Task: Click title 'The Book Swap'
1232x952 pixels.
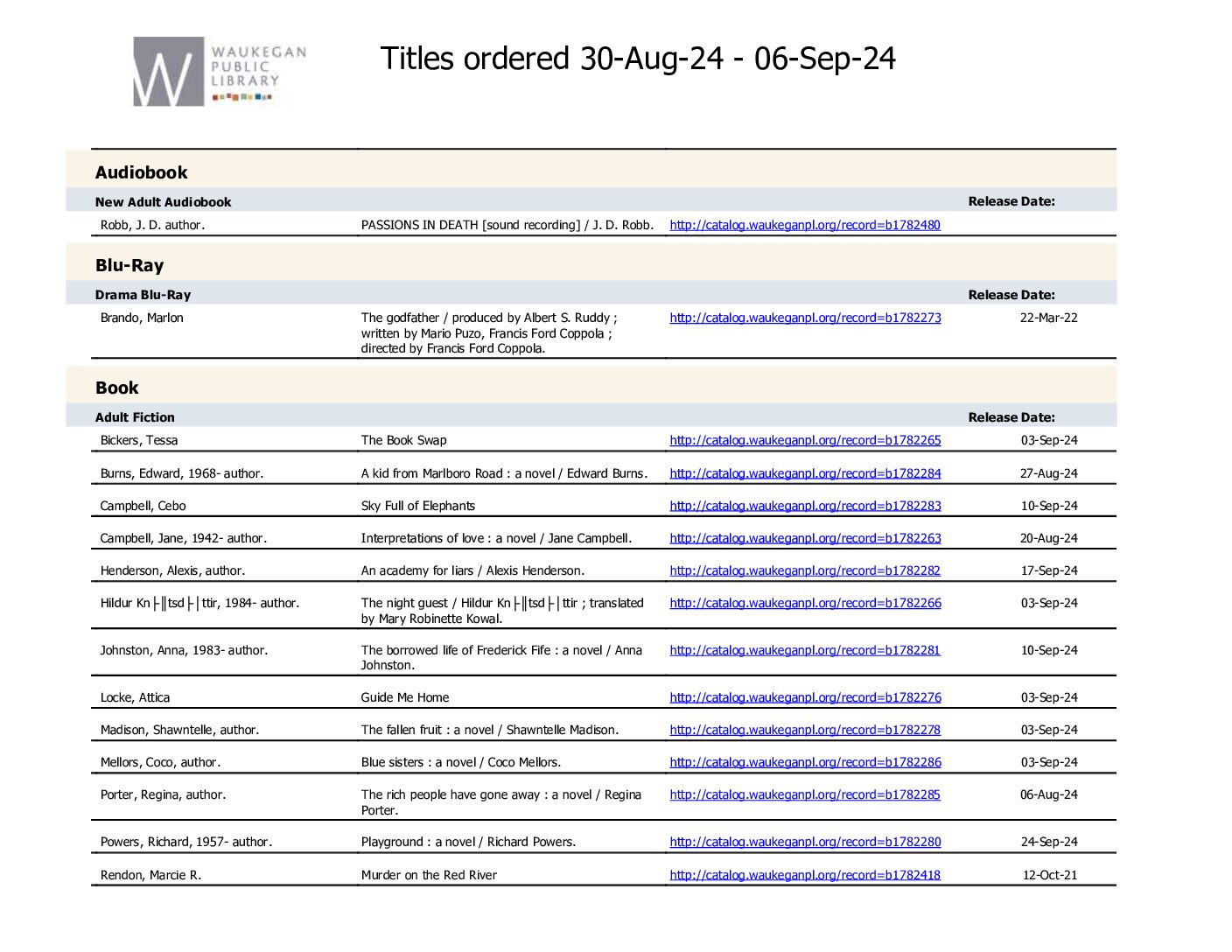Action: [403, 440]
